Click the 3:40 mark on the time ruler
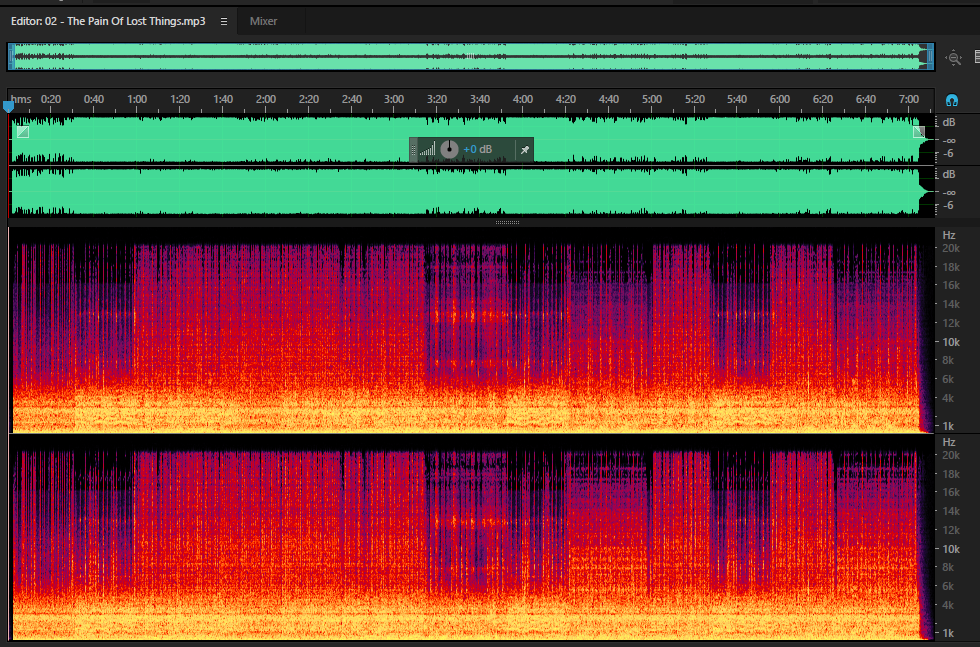980x647 pixels. tap(479, 99)
